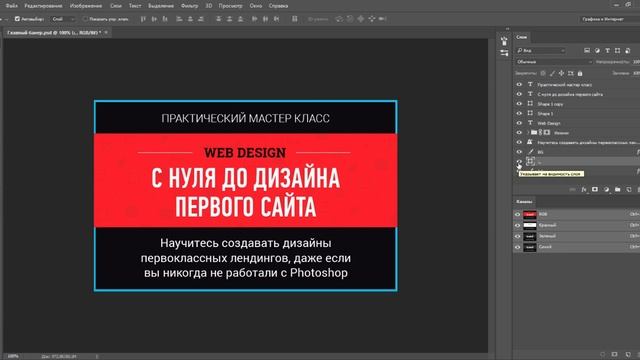Filter layers by pixel layers icon
Image resolution: width=640 pixels, height=360 pixels.
click(x=587, y=51)
